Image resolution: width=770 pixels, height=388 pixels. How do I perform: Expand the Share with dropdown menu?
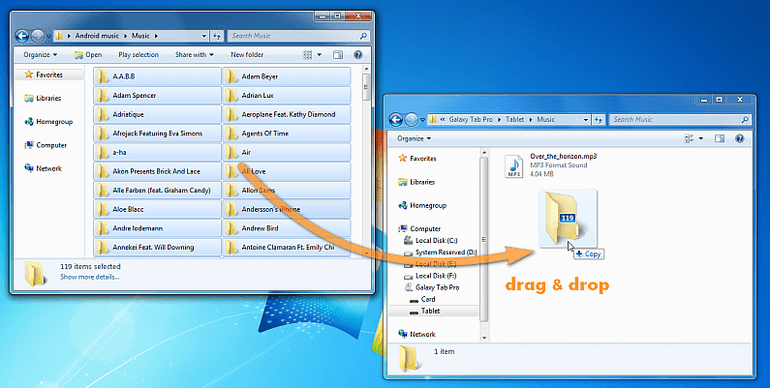194,55
